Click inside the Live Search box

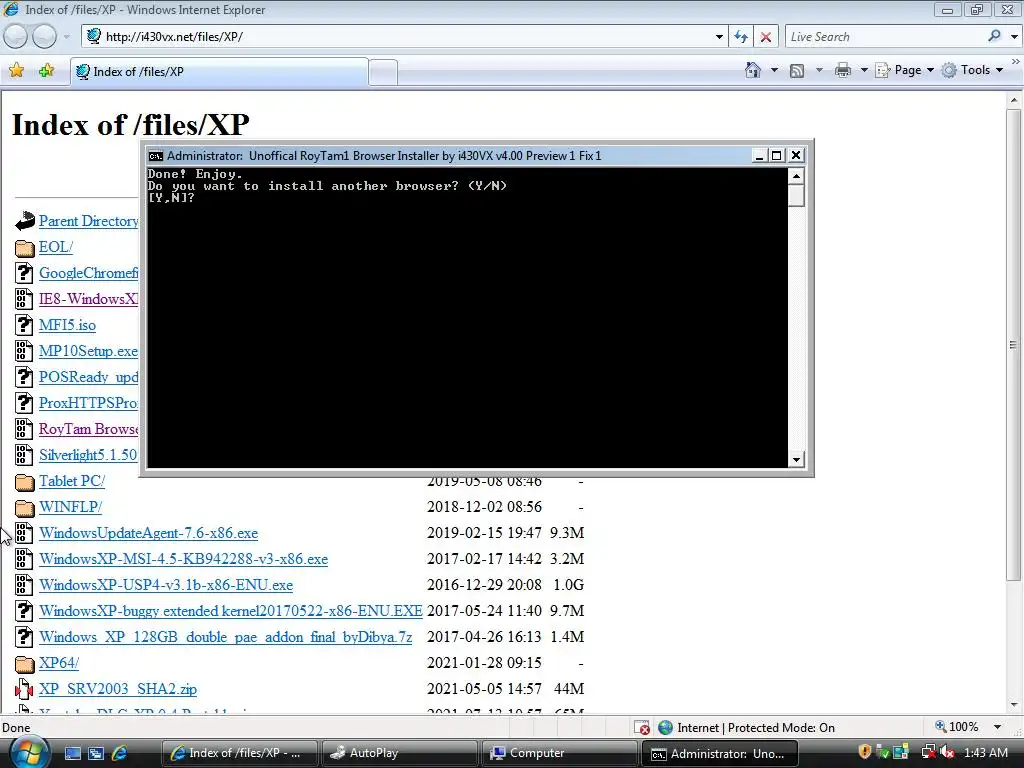point(885,37)
